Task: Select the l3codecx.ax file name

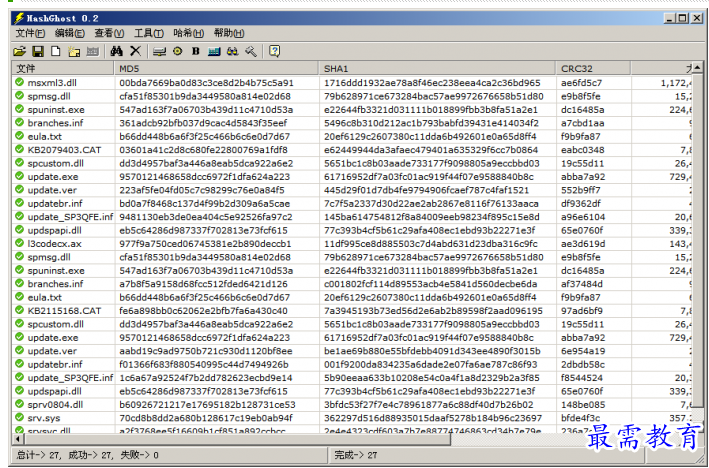Action: click(x=54, y=244)
